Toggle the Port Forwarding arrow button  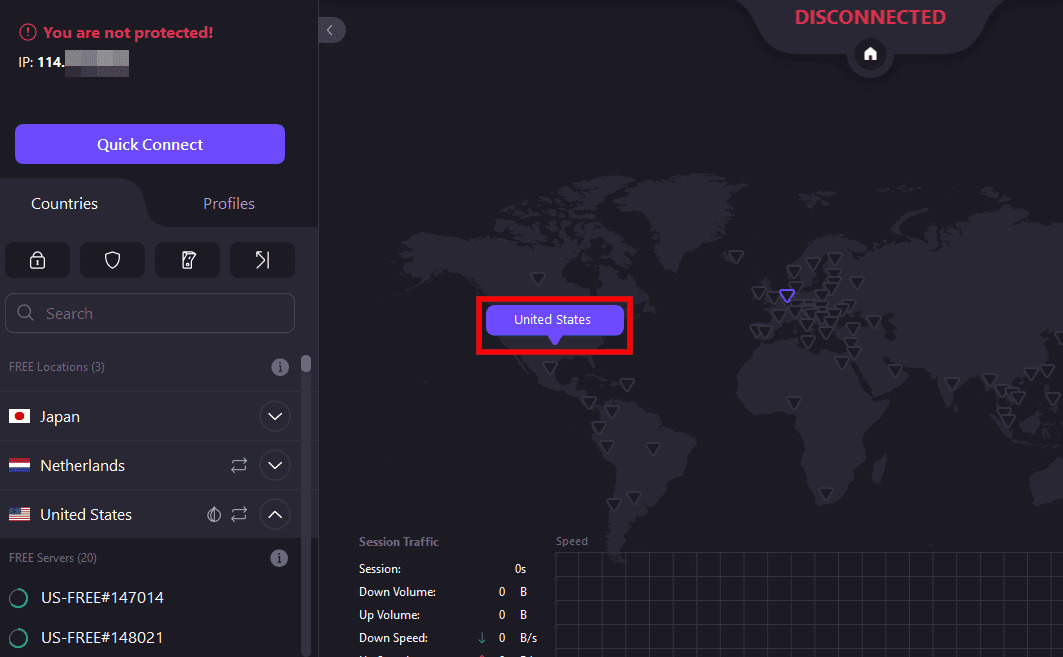click(x=262, y=260)
